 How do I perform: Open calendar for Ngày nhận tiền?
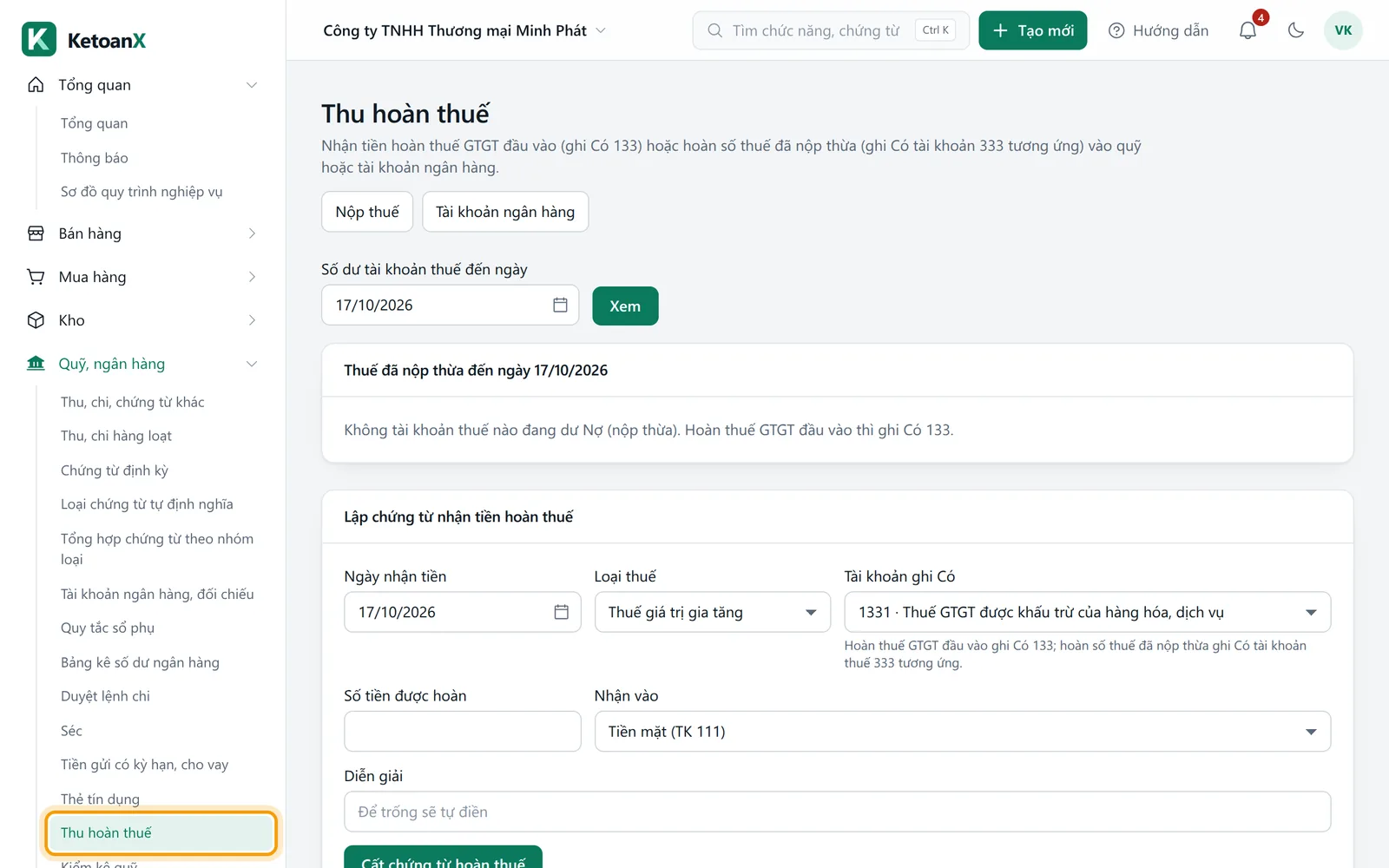click(x=562, y=612)
